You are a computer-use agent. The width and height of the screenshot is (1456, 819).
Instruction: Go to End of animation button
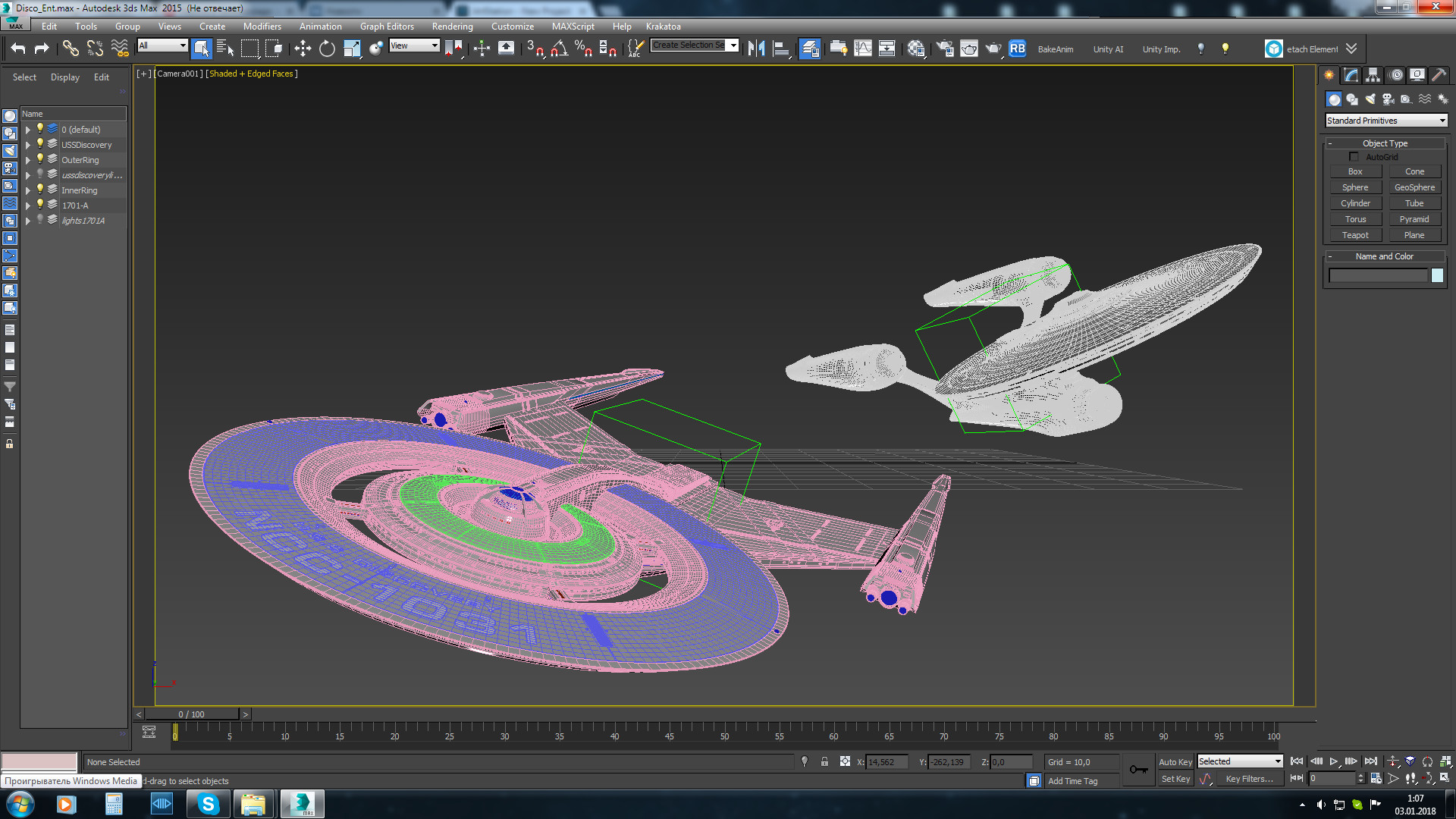(x=1371, y=761)
